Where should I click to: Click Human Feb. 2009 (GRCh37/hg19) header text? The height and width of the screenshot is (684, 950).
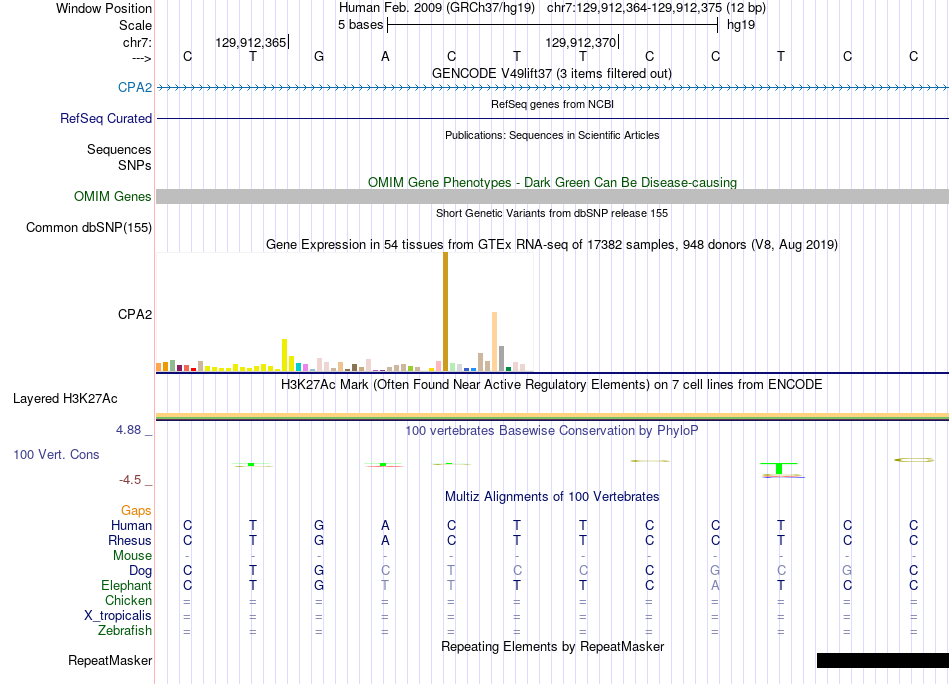pyautogui.click(x=437, y=8)
